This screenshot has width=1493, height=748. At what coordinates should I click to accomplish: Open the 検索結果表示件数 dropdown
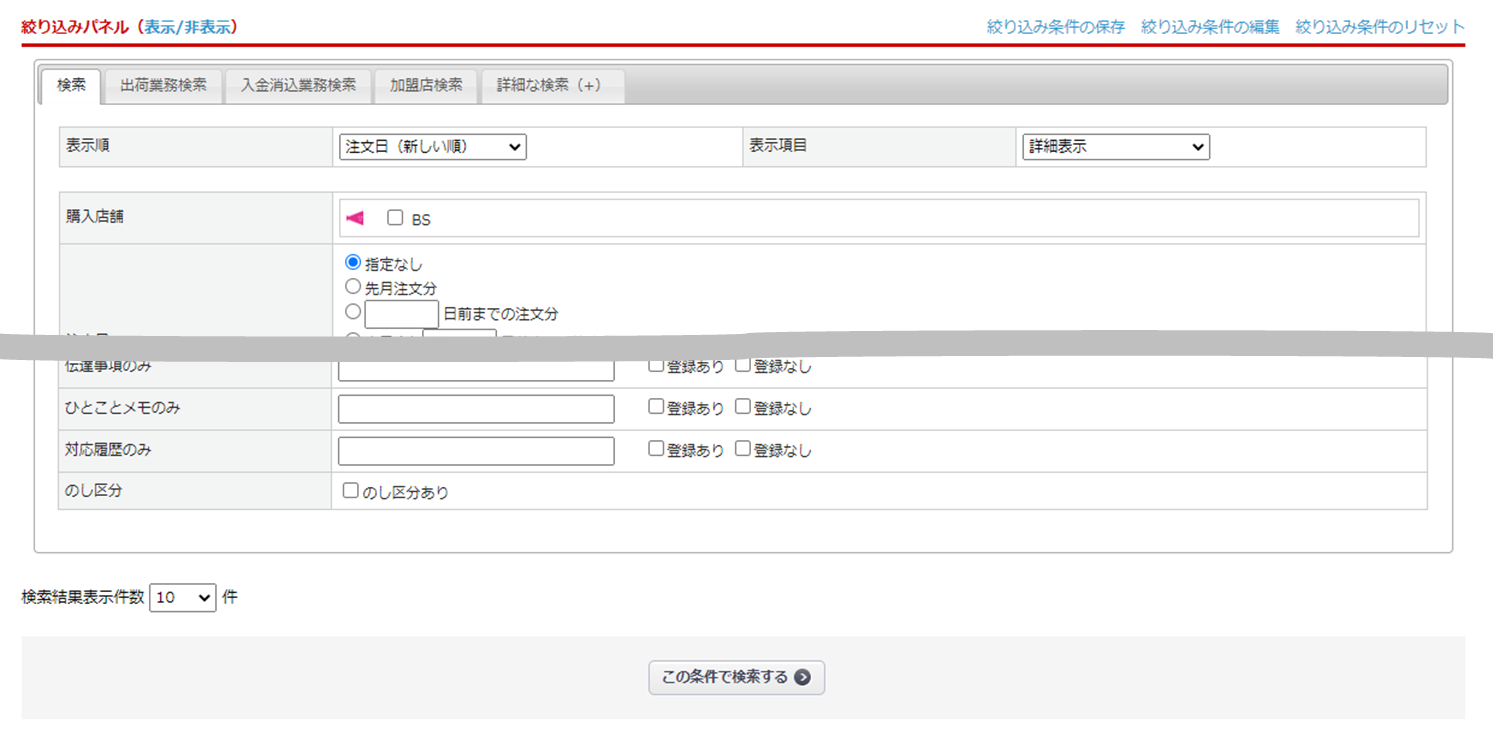[x=182, y=598]
